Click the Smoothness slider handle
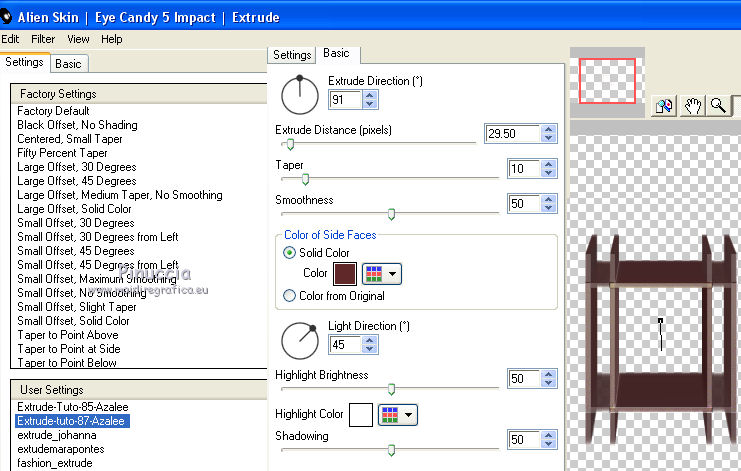The image size is (741, 471). point(391,214)
